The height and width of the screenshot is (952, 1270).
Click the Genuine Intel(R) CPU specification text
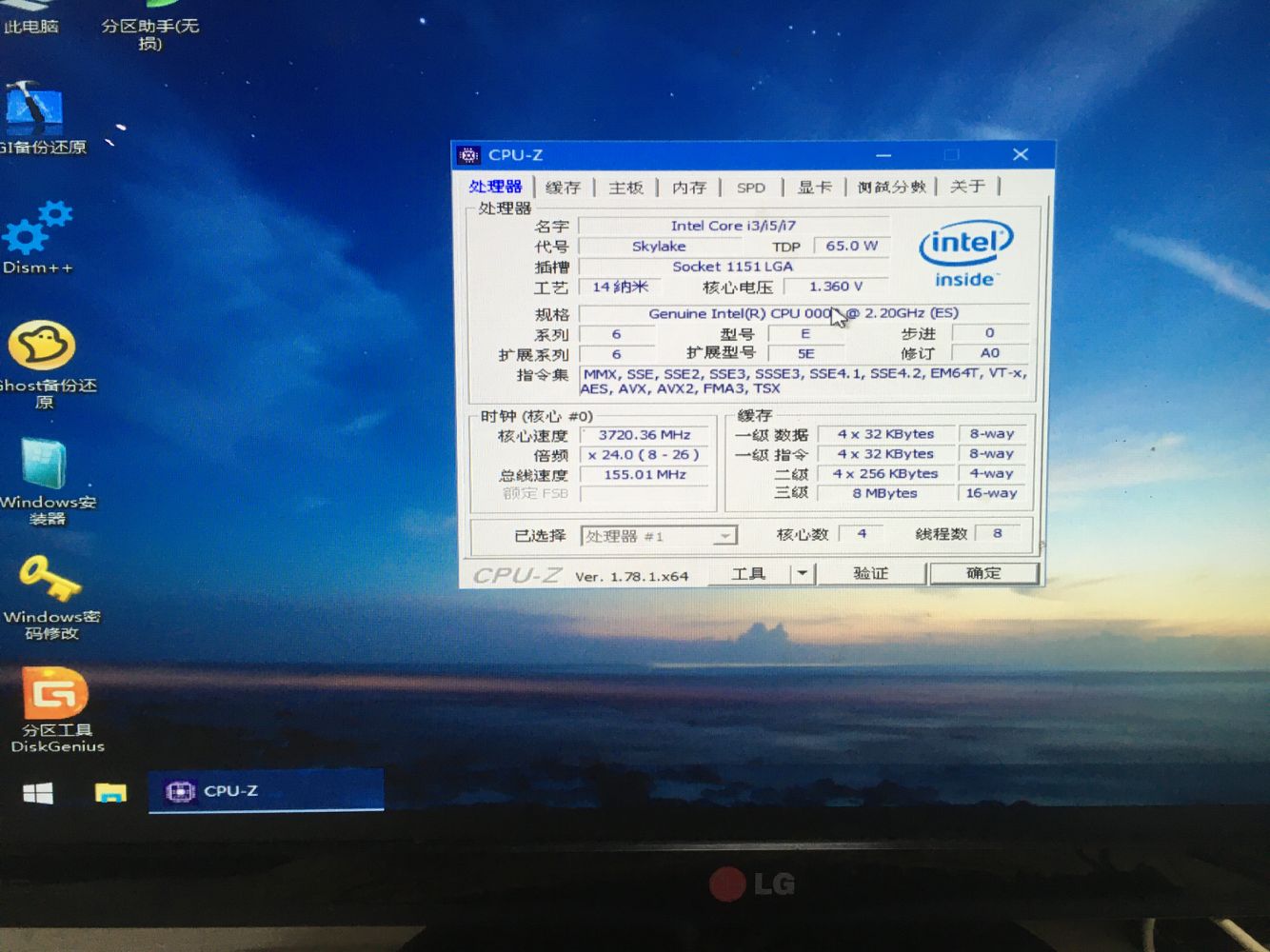tap(803, 313)
